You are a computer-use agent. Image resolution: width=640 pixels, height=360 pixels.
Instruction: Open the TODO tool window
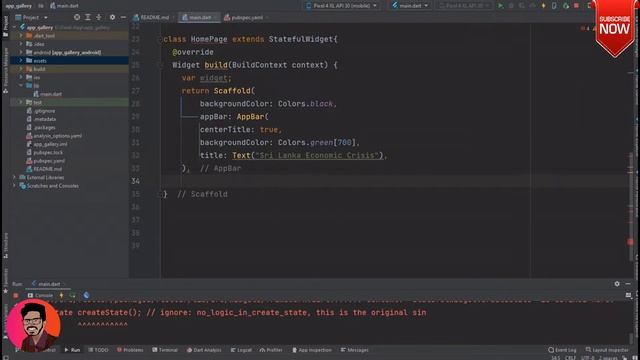click(98, 350)
